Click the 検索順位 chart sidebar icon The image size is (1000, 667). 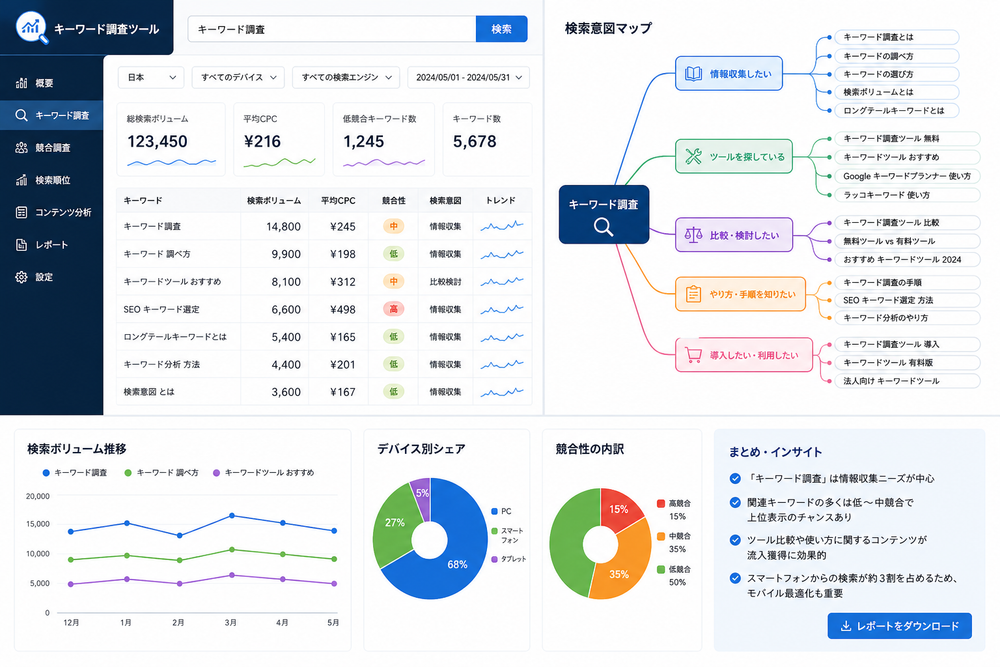coord(22,180)
